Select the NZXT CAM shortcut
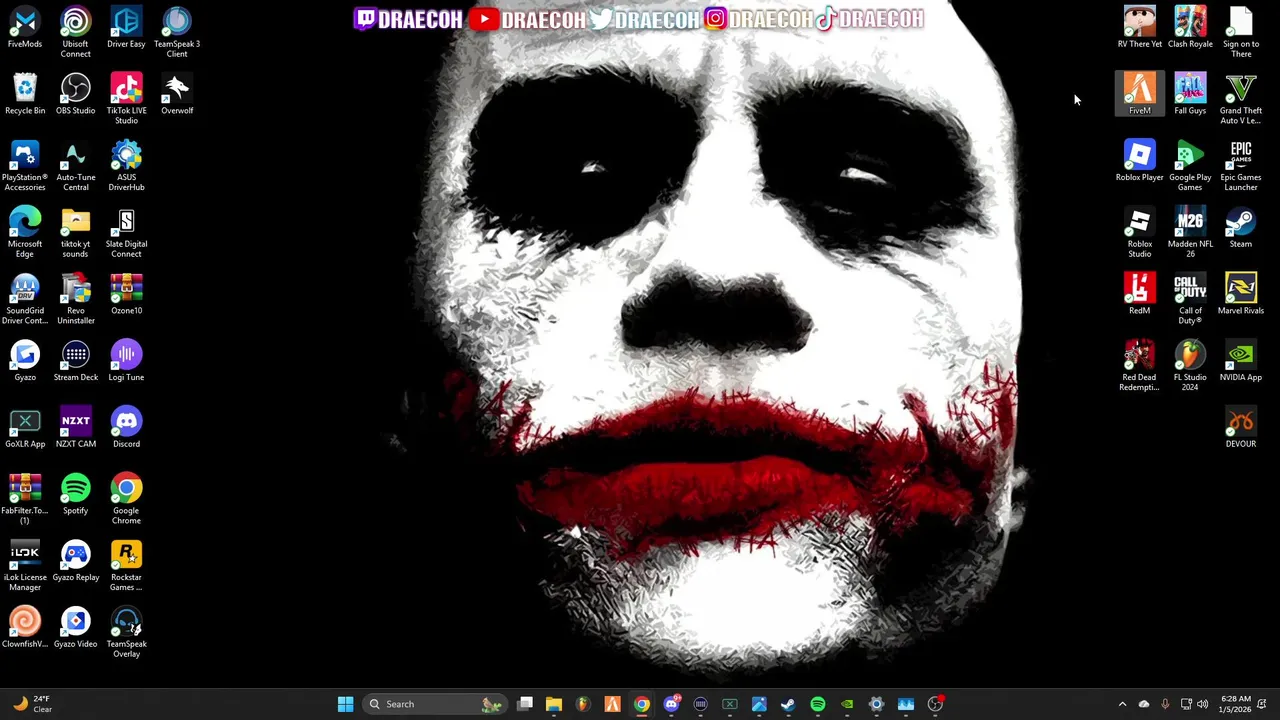Screen dimensions: 1280x720 (x=76, y=428)
